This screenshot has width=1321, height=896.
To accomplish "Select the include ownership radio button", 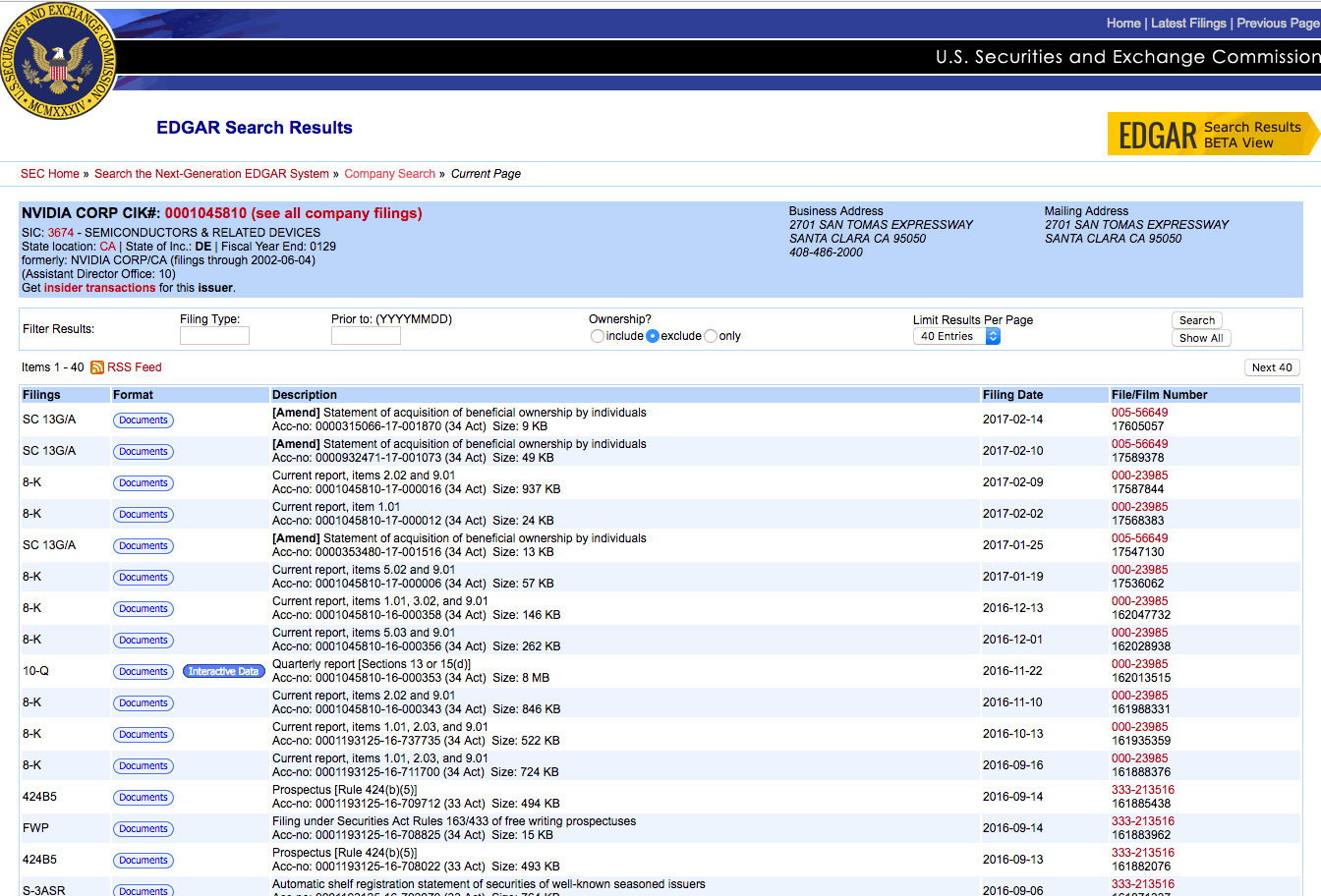I will point(598,336).
